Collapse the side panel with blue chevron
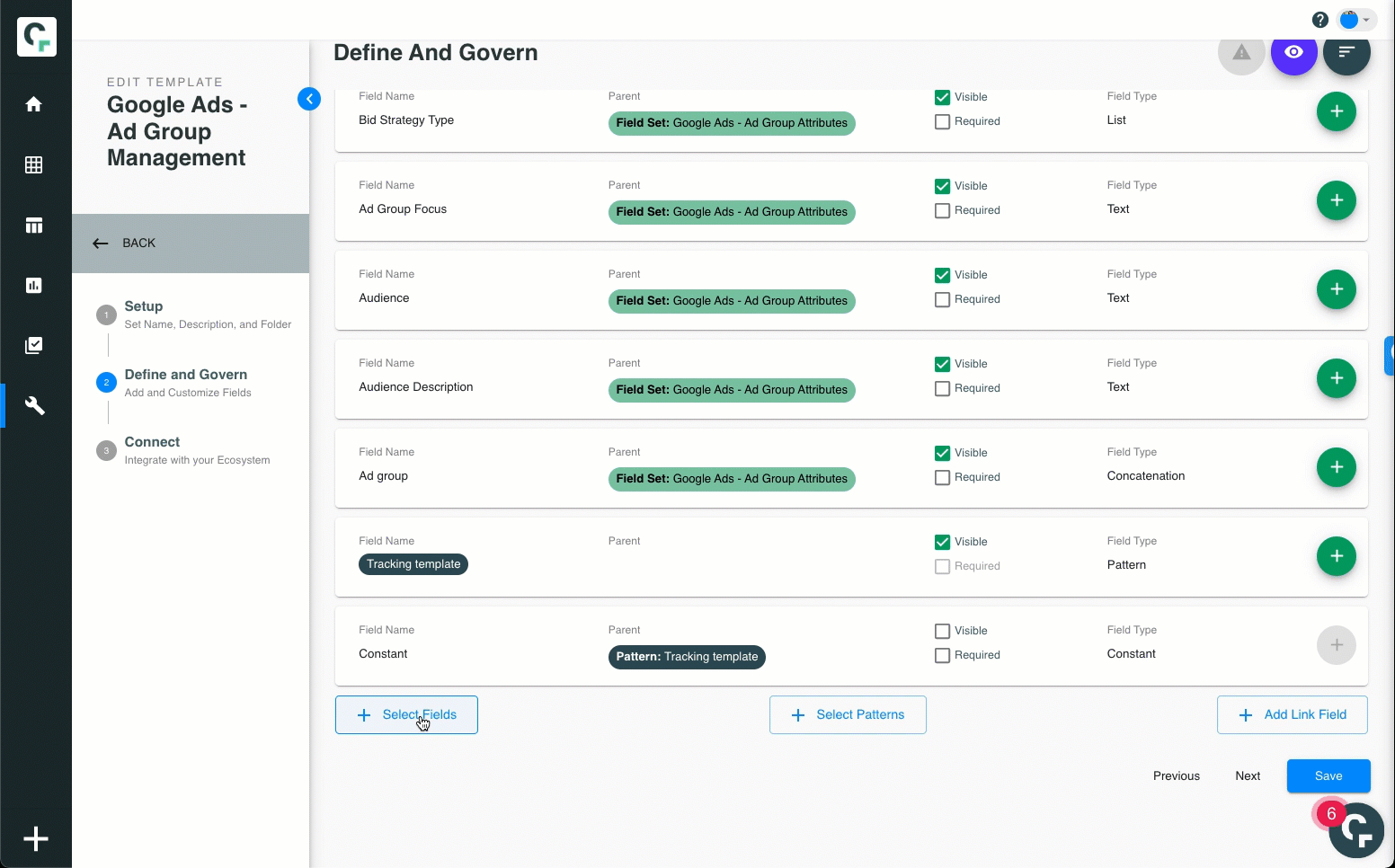This screenshot has height=868, width=1395. (309, 99)
